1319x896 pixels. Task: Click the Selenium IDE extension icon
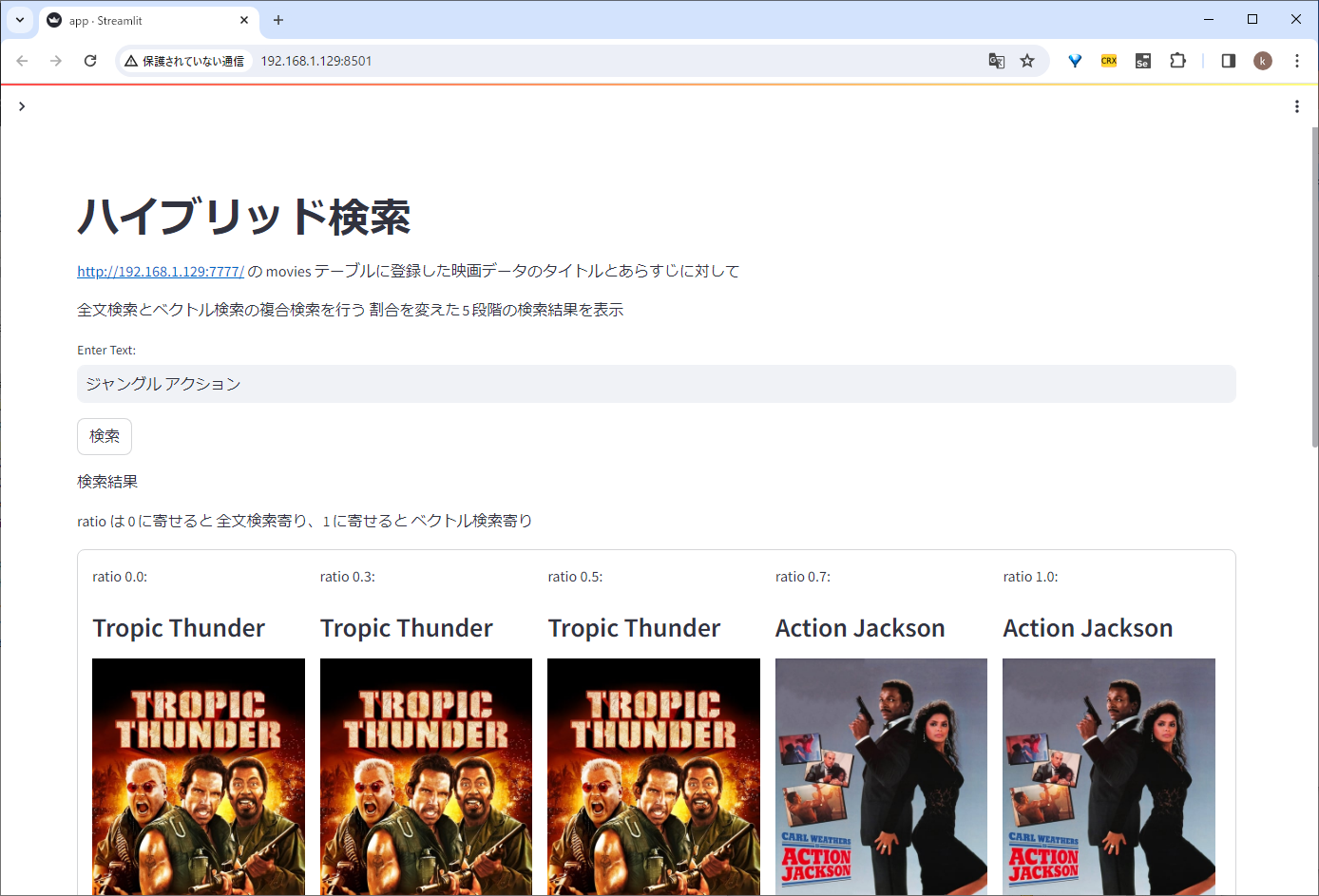pos(1143,61)
